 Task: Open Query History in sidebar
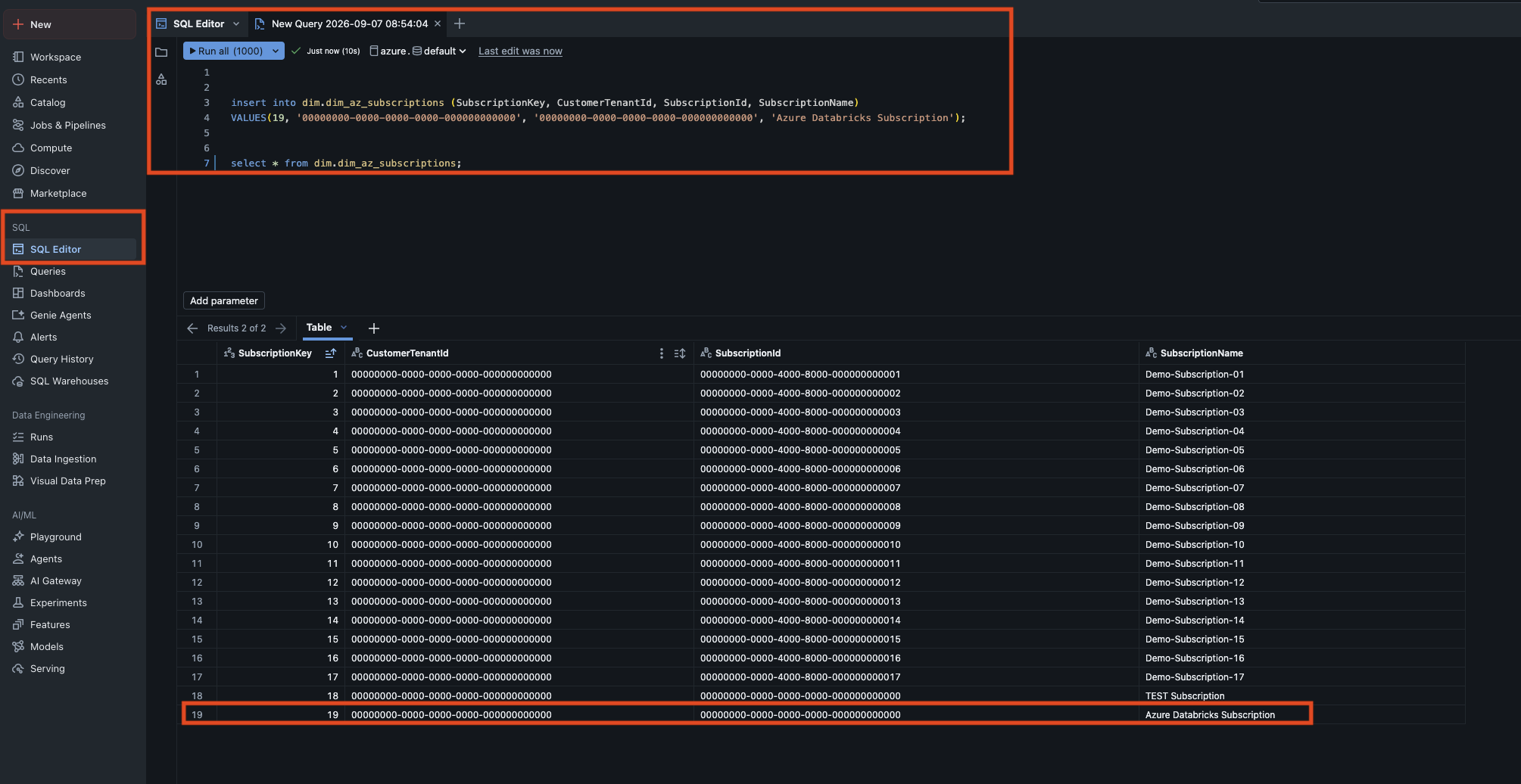tap(61, 359)
